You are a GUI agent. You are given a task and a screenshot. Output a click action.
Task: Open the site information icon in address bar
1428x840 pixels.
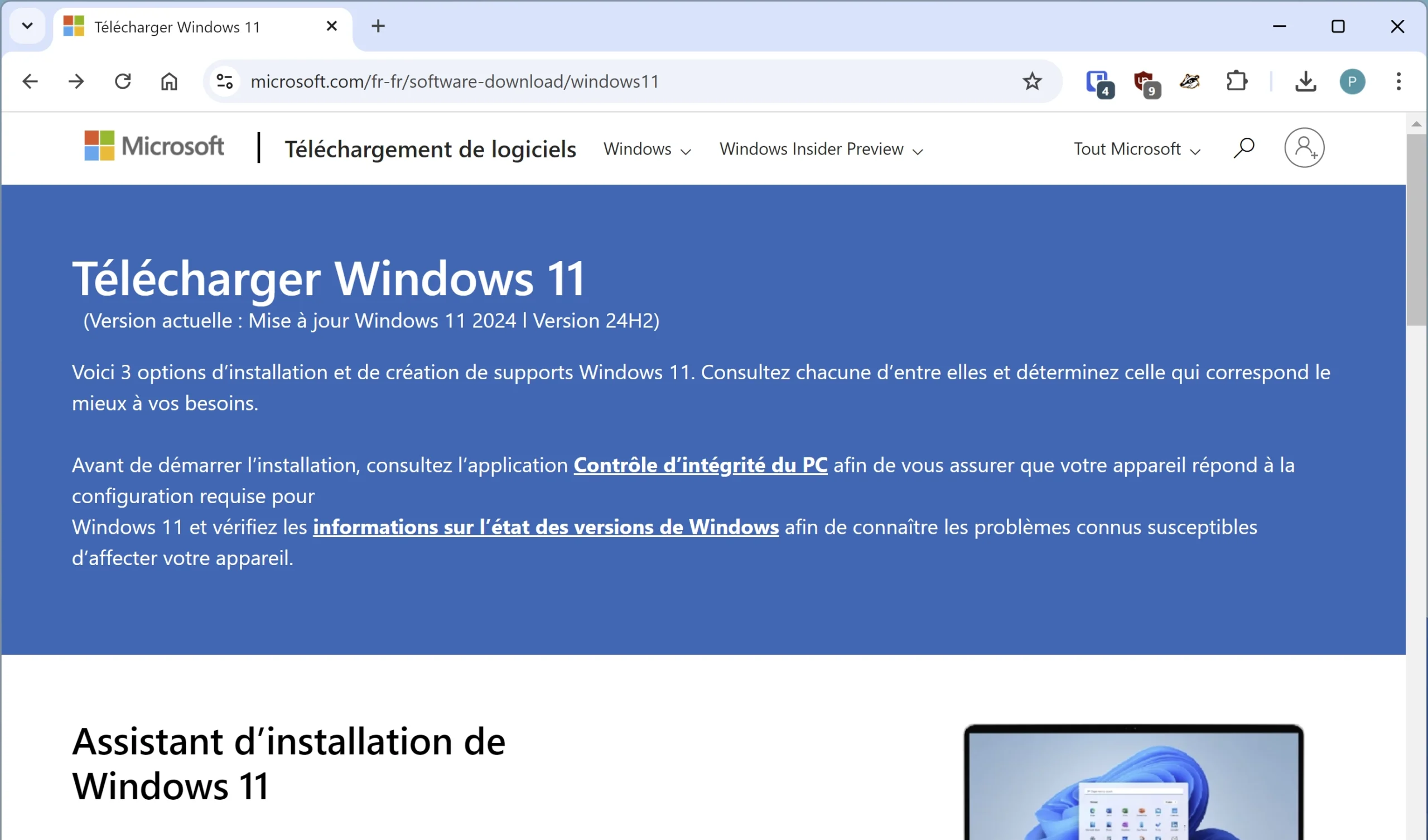point(225,81)
